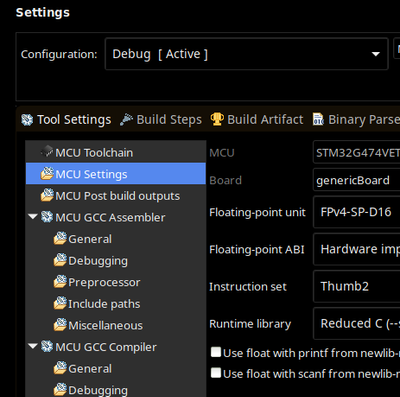Enable Use float with printf checkbox
This screenshot has height=397, width=400.
click(x=216, y=352)
